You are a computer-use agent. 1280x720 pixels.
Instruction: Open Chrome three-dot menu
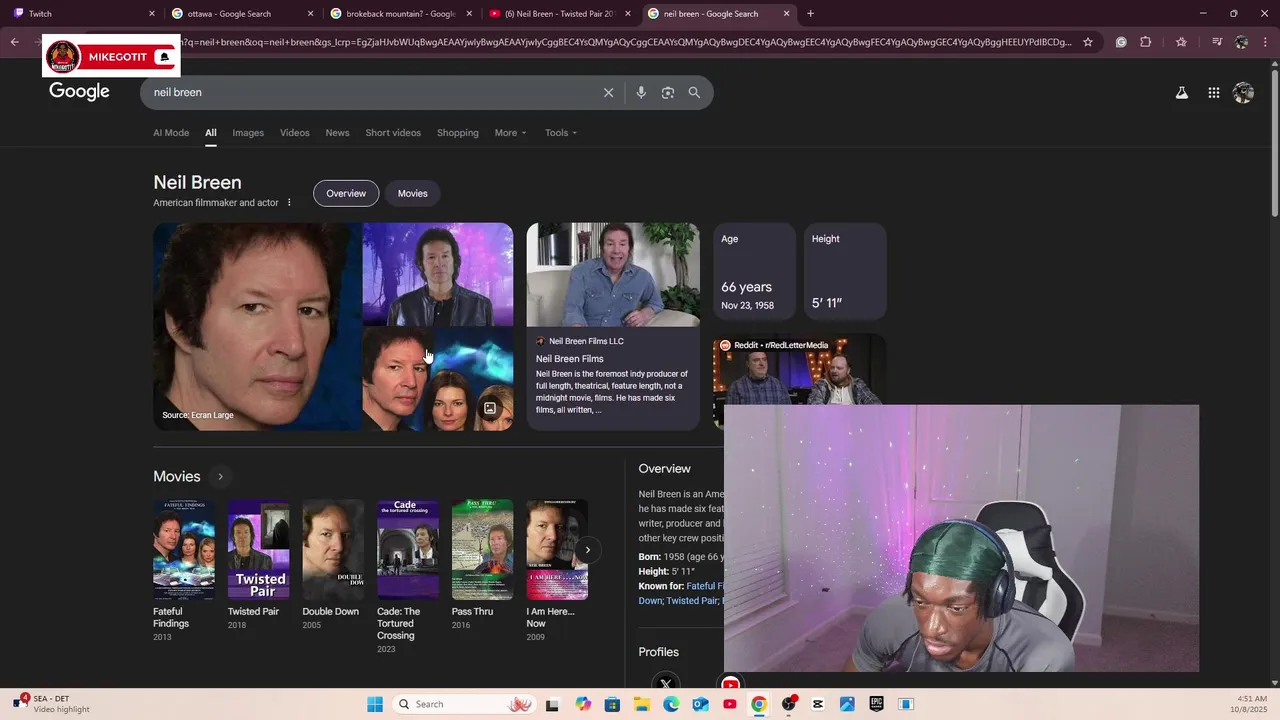pyautogui.click(x=1265, y=42)
